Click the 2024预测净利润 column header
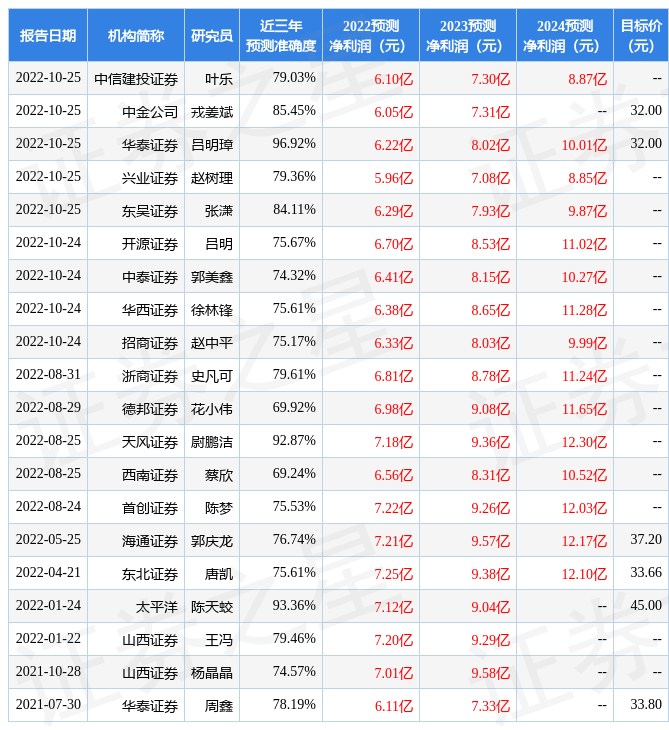 point(565,35)
